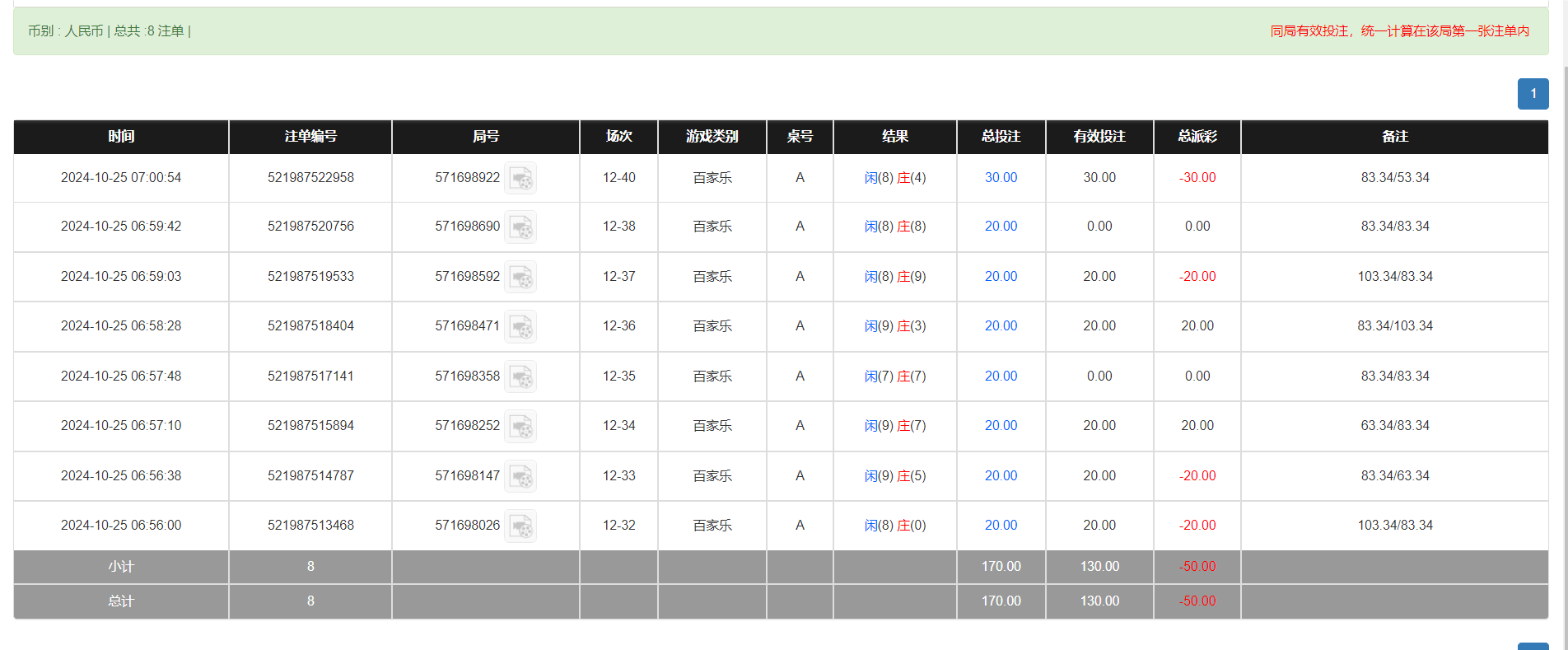Go to page 1 in top pagination

[1533, 94]
